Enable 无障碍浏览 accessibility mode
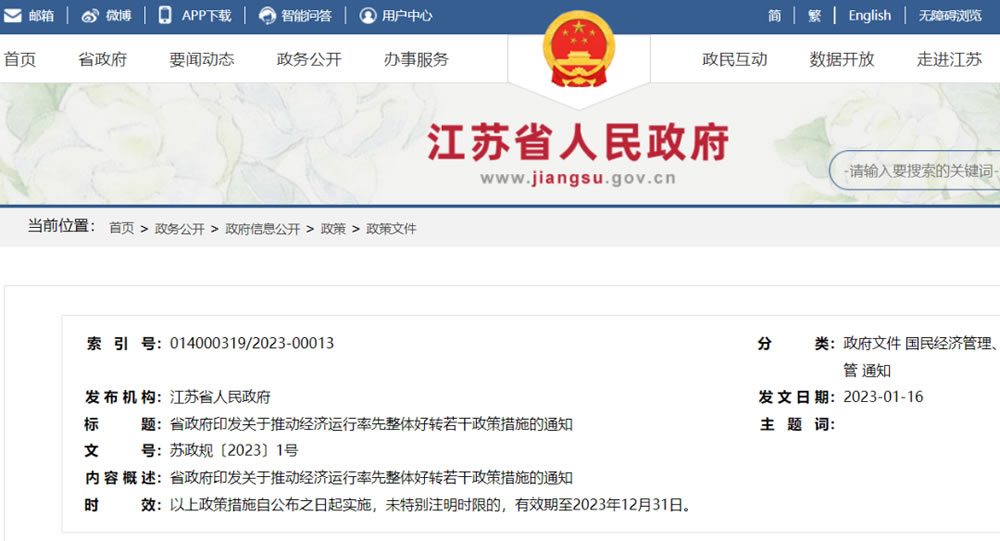Image resolution: width=1000 pixels, height=541 pixels. 950,15
